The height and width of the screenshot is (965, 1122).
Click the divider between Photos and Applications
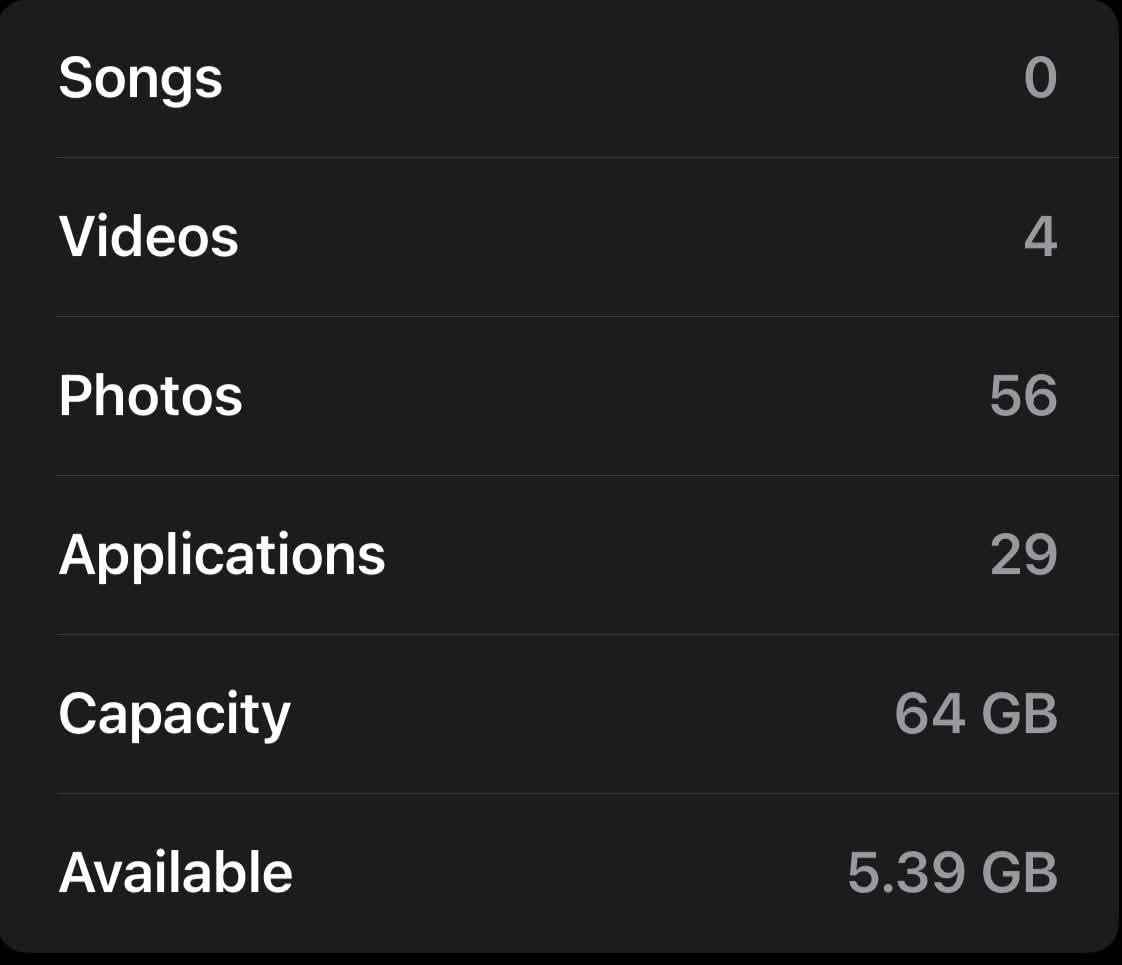point(588,475)
